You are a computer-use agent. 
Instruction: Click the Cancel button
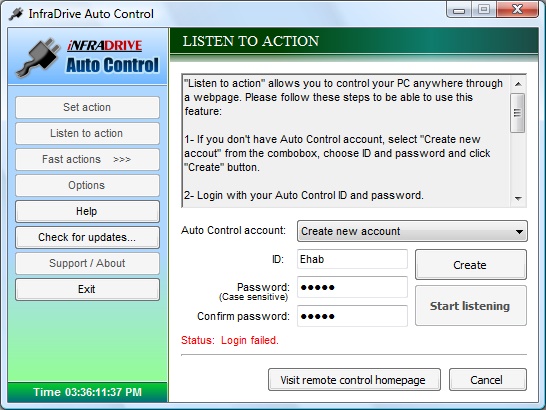click(x=488, y=380)
